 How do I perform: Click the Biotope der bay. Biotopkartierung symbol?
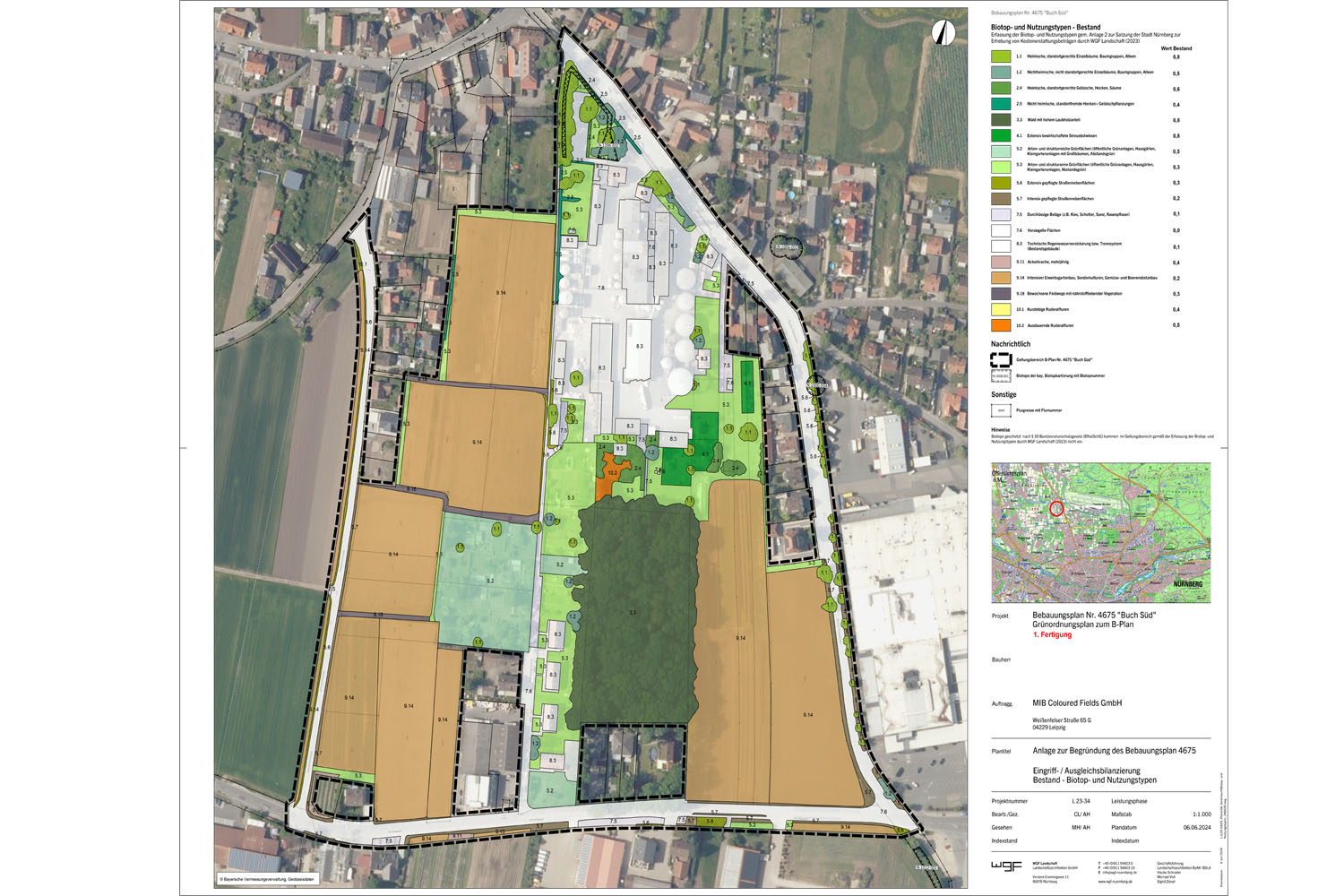1000,376
